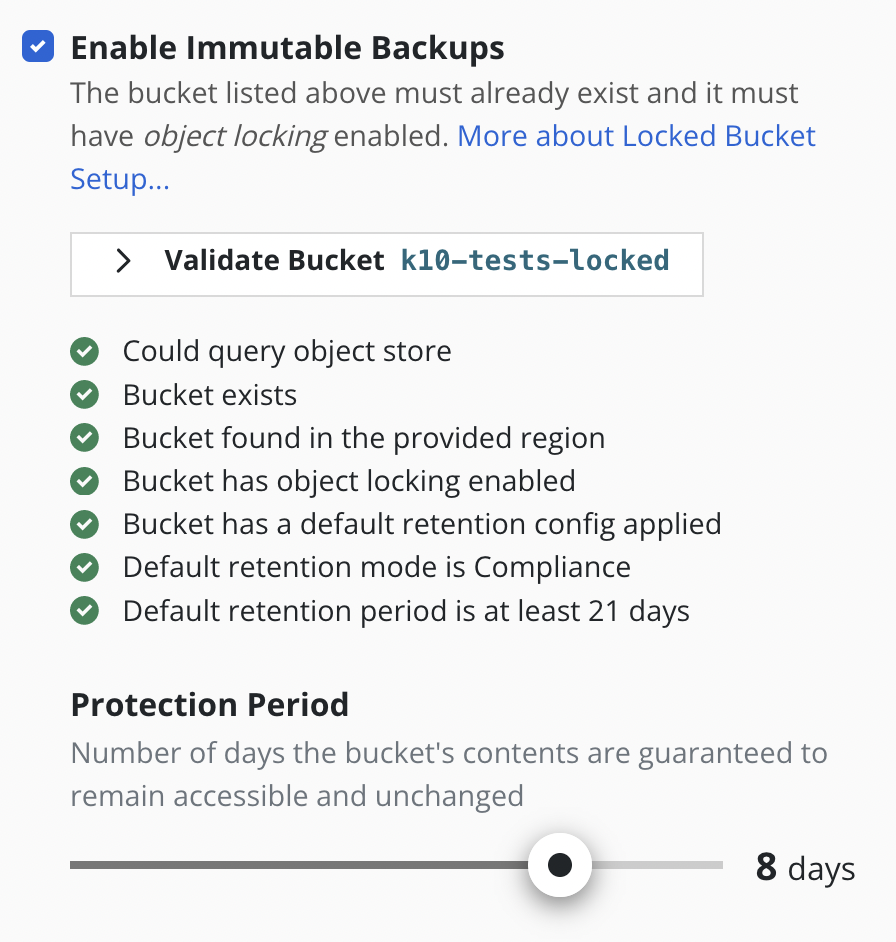
Task: Click the filled slider track left of the handle
Action: click(300, 865)
